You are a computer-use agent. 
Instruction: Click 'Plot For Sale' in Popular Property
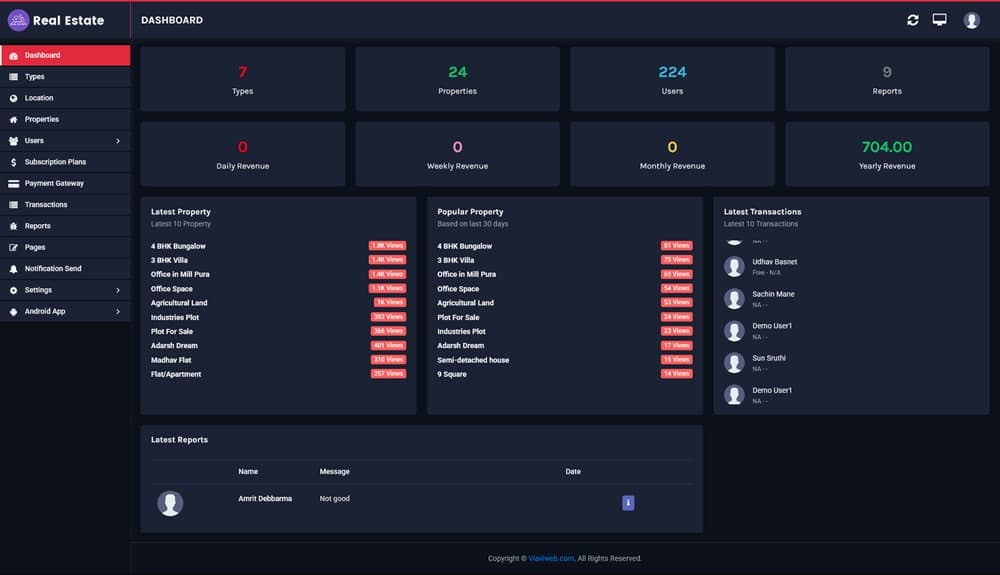pos(458,317)
